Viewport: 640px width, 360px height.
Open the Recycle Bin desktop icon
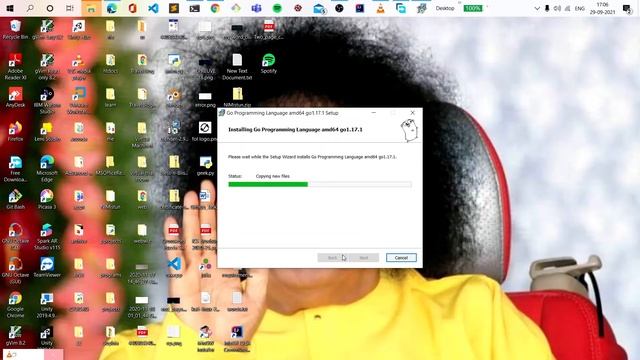pos(16,30)
